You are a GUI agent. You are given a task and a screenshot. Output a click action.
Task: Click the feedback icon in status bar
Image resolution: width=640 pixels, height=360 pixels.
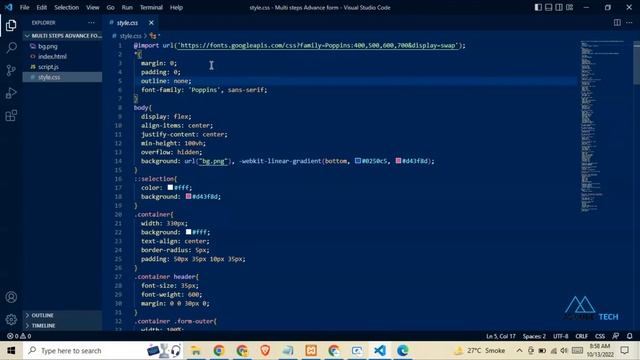tap(616, 336)
